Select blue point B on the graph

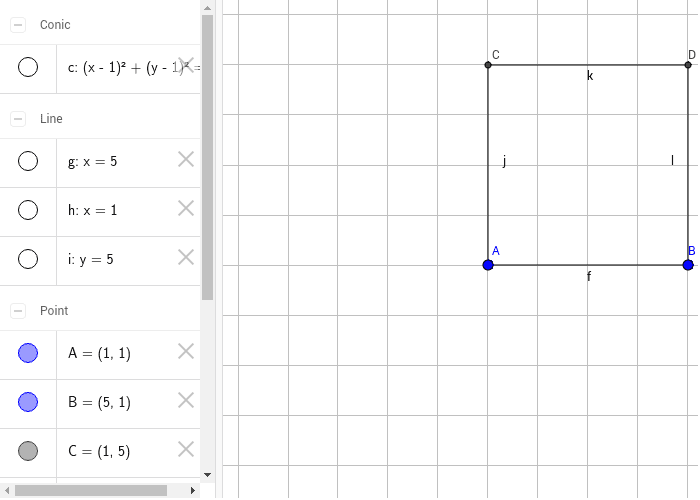click(688, 265)
